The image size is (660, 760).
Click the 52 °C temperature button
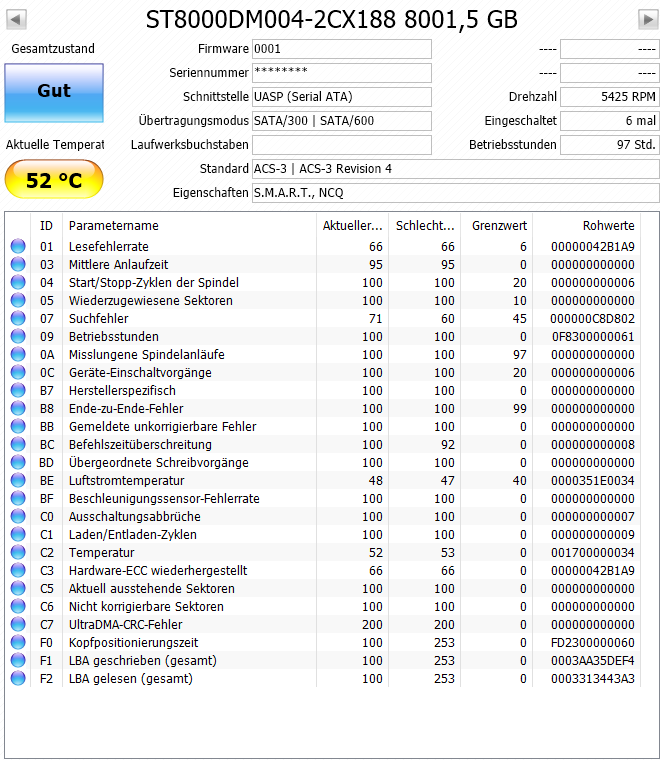tap(54, 179)
